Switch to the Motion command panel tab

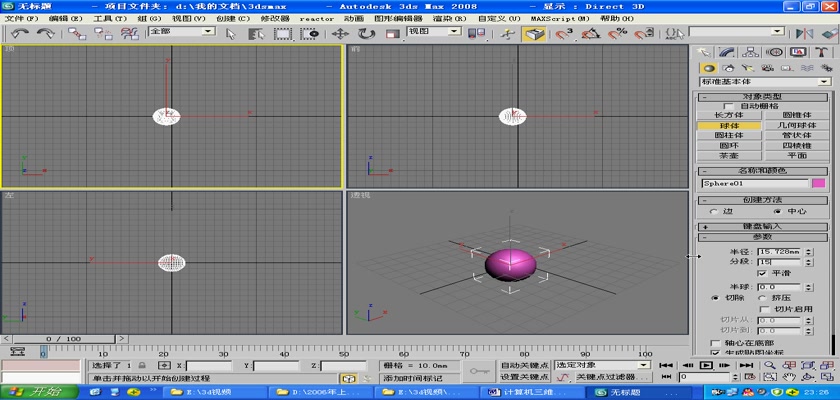point(775,52)
